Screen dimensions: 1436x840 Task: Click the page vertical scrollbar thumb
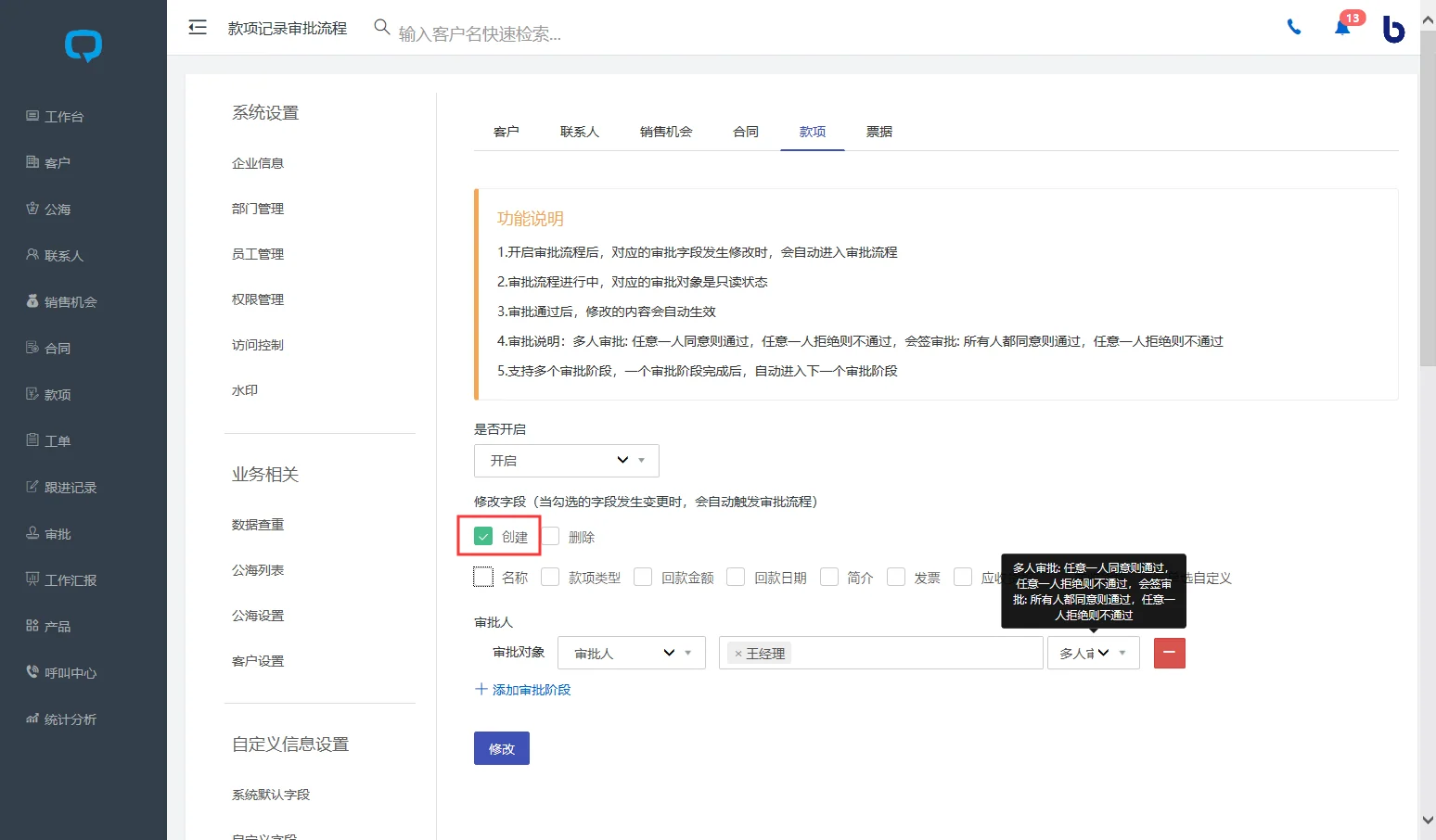click(x=1428, y=199)
